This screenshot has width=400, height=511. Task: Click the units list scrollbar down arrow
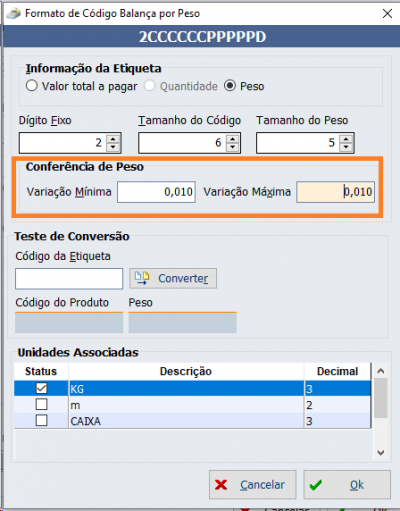(x=381, y=453)
